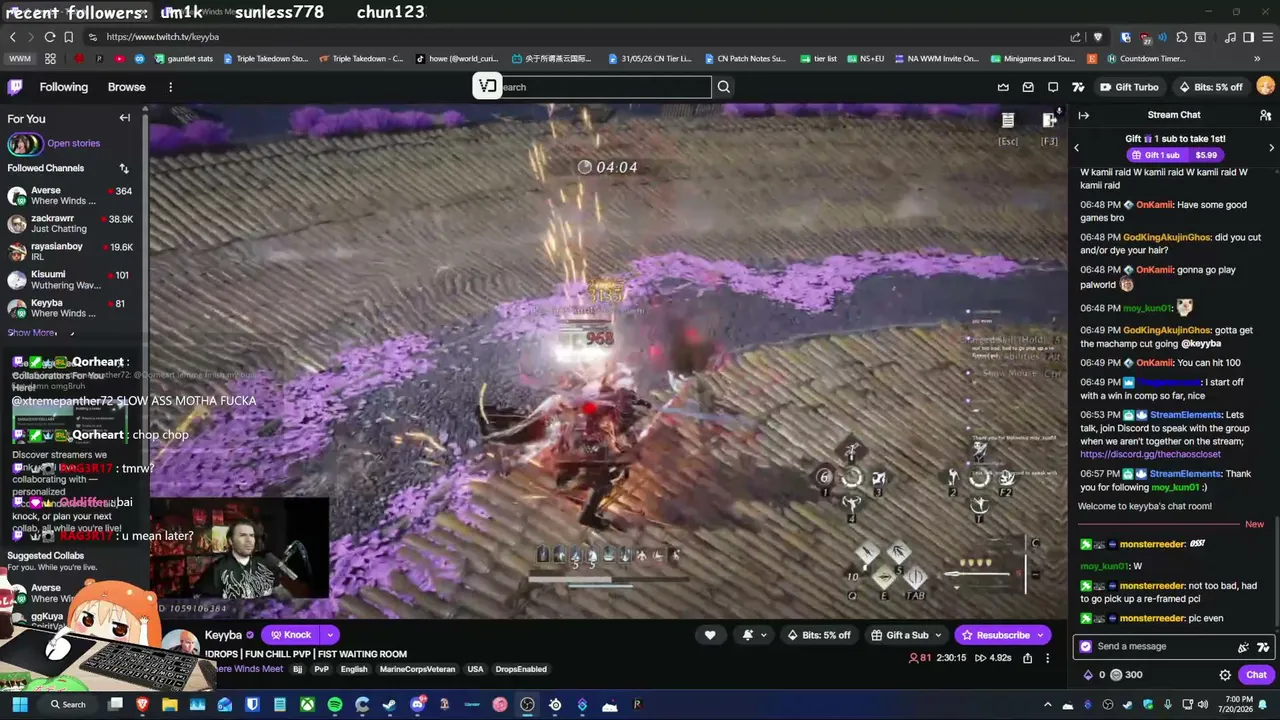
Task: Open chat settings gear
Action: coord(1225,675)
